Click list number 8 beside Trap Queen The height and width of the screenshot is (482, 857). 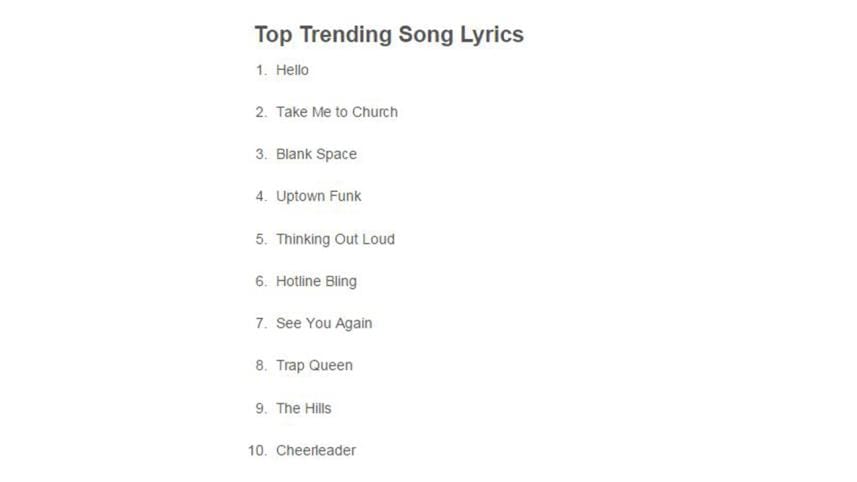point(261,365)
